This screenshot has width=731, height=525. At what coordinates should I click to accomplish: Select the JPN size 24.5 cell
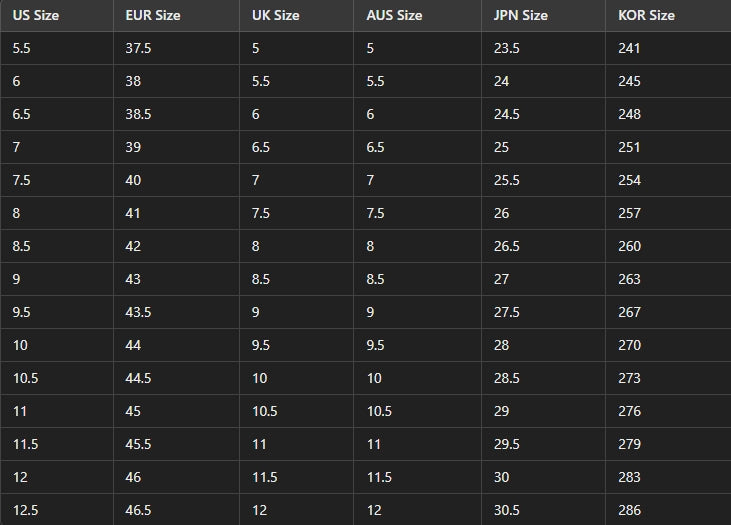[506, 114]
